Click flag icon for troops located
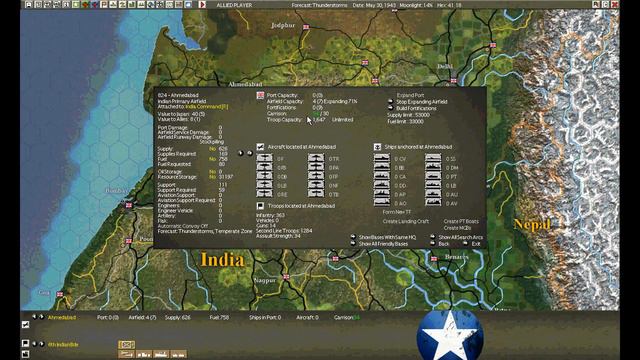The width and height of the screenshot is (640, 360). [260, 206]
